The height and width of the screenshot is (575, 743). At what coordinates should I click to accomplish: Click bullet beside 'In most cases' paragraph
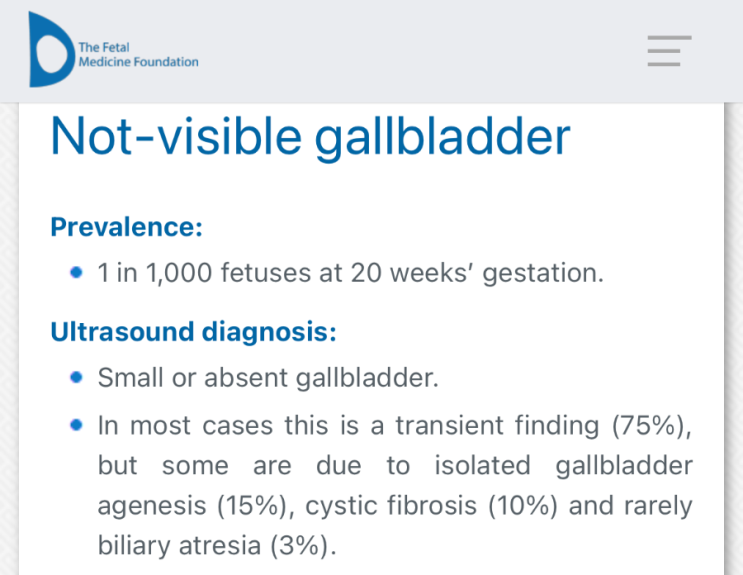[76, 425]
